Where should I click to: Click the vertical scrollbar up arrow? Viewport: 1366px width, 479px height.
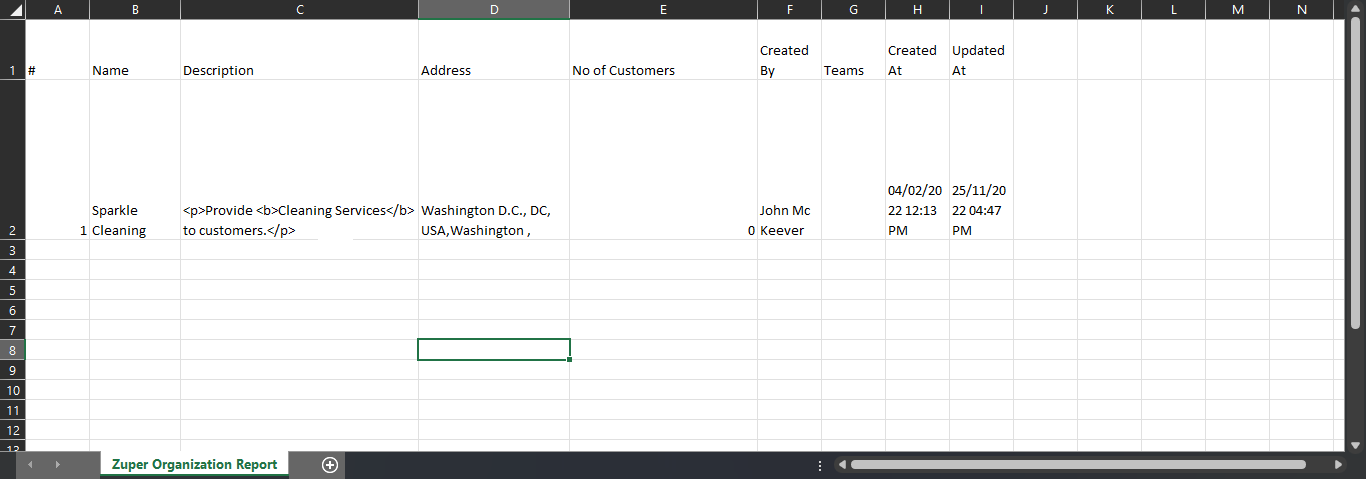click(1356, 10)
